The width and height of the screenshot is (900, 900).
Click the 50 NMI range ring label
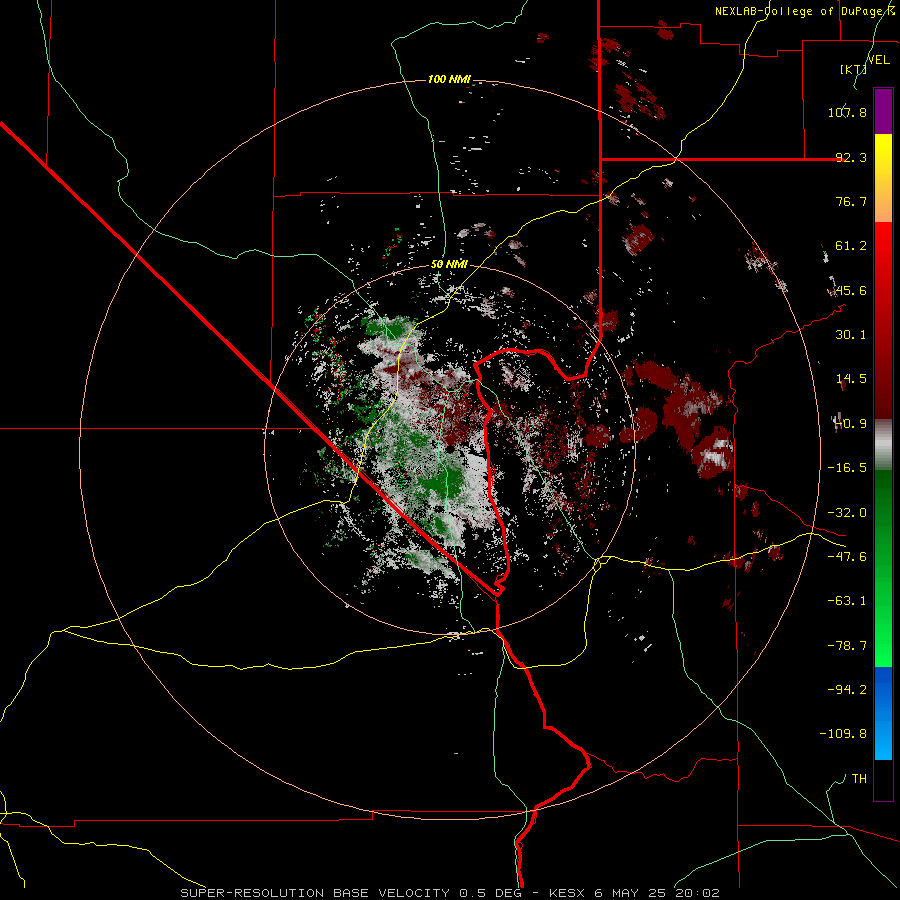(x=449, y=265)
